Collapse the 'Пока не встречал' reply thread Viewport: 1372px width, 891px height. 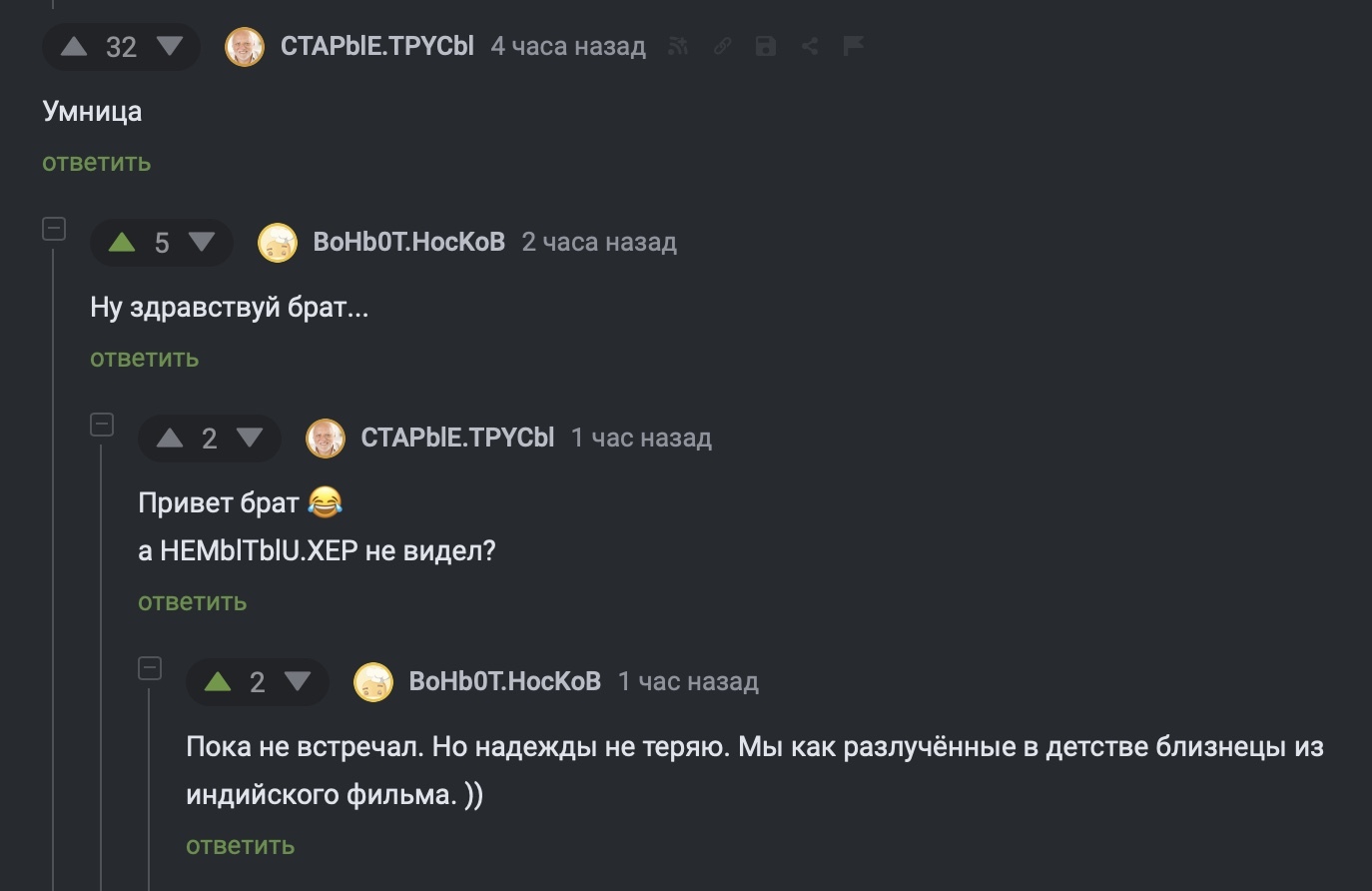pos(150,668)
